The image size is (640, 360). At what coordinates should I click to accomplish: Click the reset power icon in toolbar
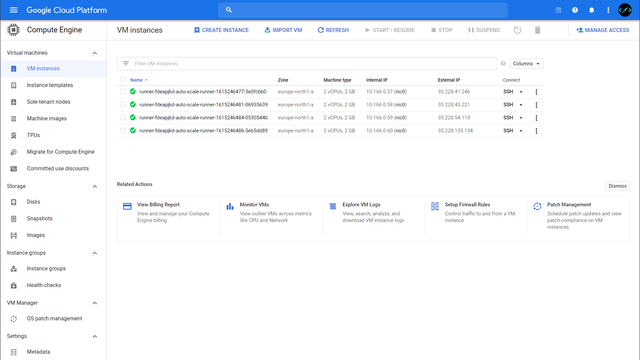click(518, 30)
